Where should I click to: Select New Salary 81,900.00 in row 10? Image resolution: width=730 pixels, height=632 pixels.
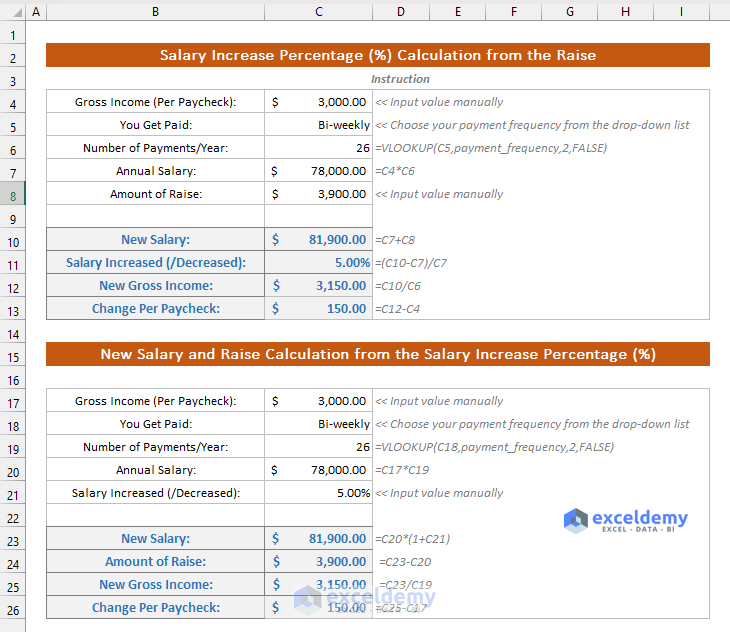click(318, 240)
